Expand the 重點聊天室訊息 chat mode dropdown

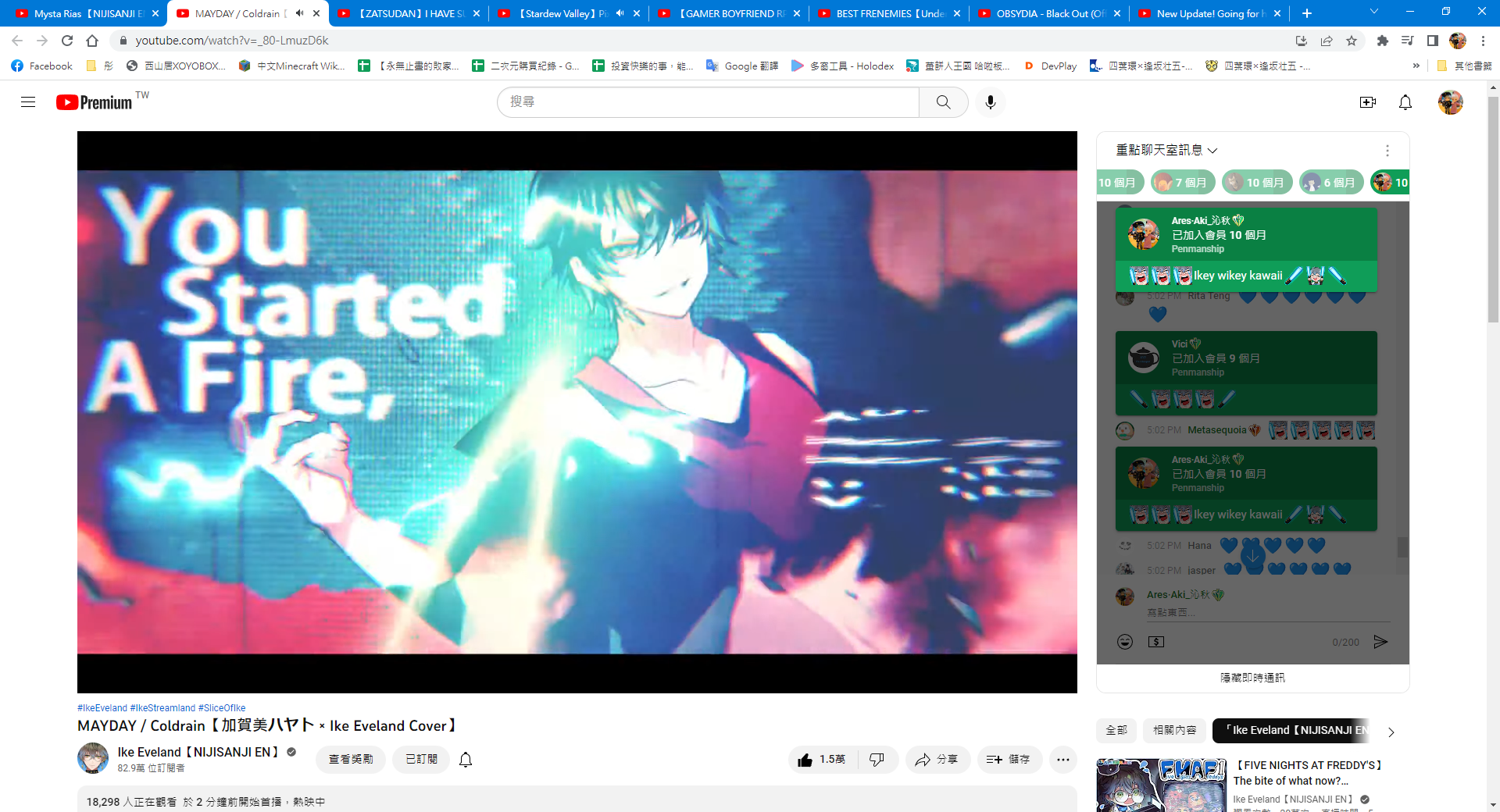point(1166,150)
